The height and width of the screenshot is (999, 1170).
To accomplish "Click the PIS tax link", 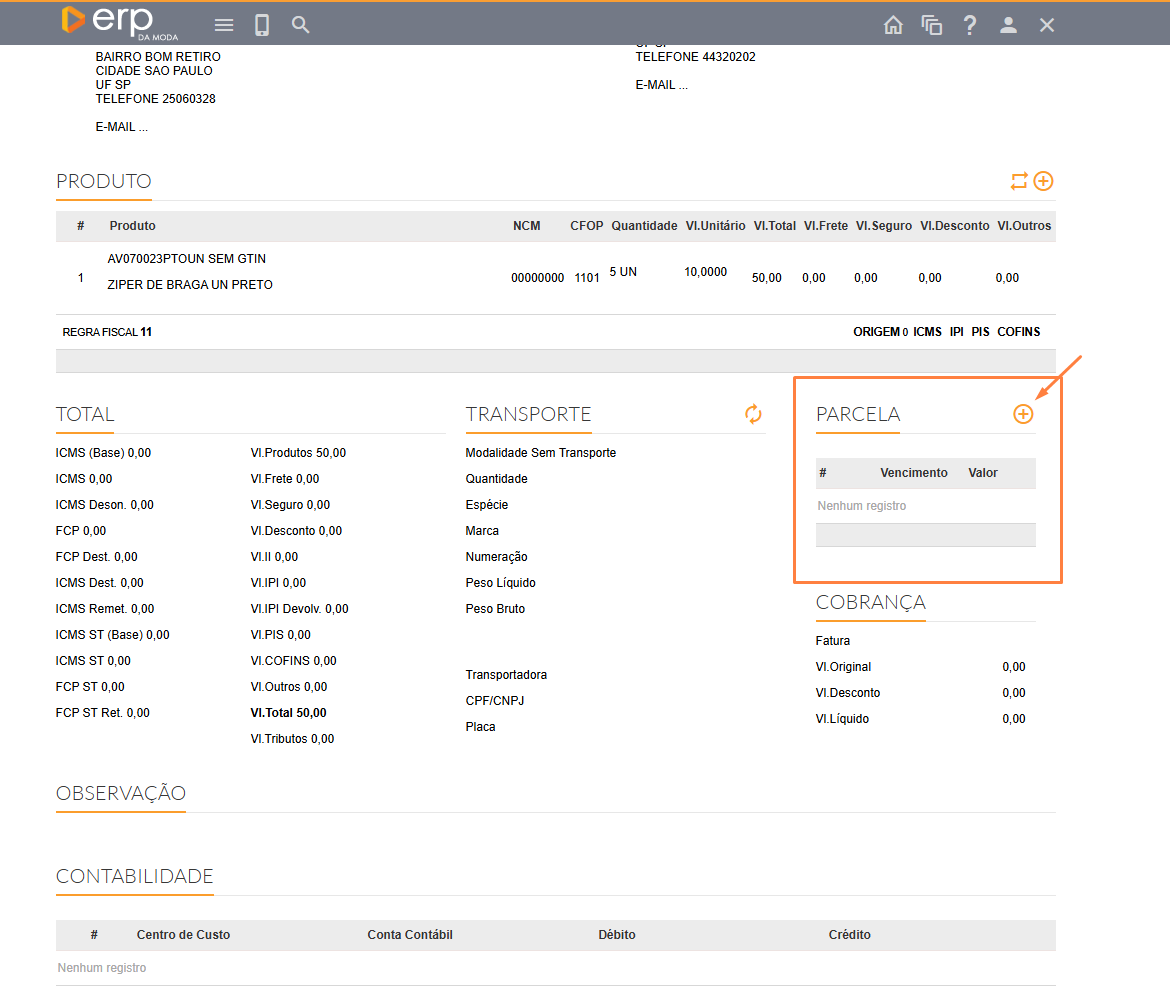I will (980, 332).
